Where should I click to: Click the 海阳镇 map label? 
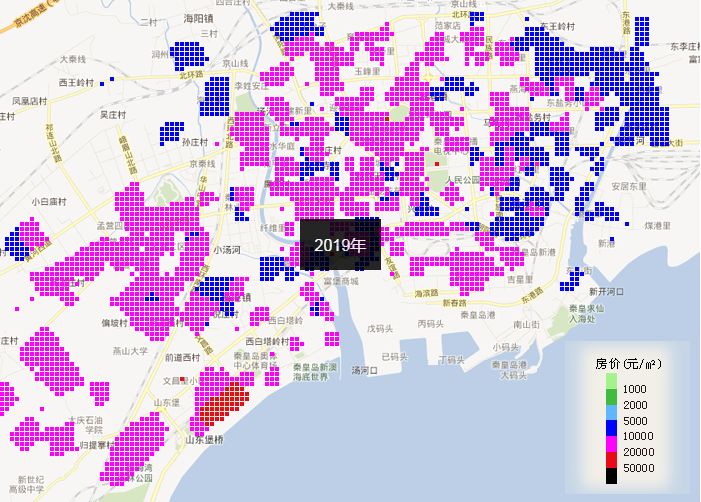[x=198, y=18]
